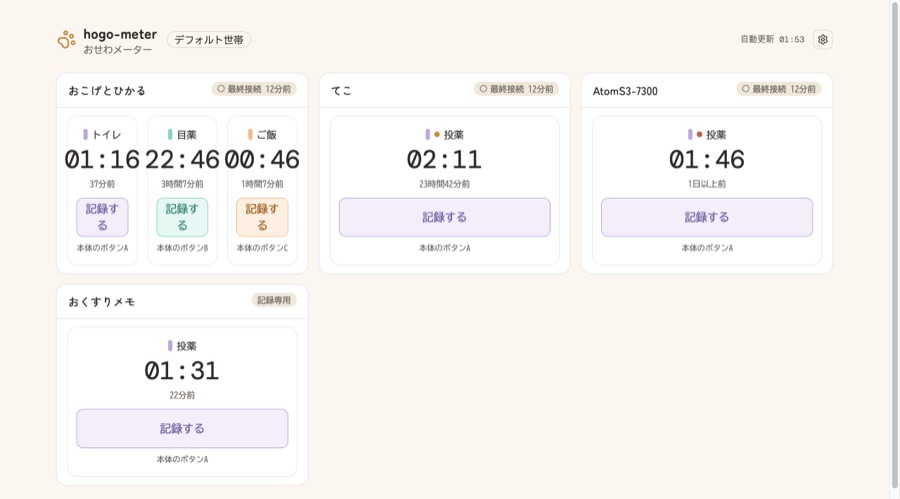Click the 記録専用 badge on the おくすりメモ card
900x499 pixels.
click(274, 300)
